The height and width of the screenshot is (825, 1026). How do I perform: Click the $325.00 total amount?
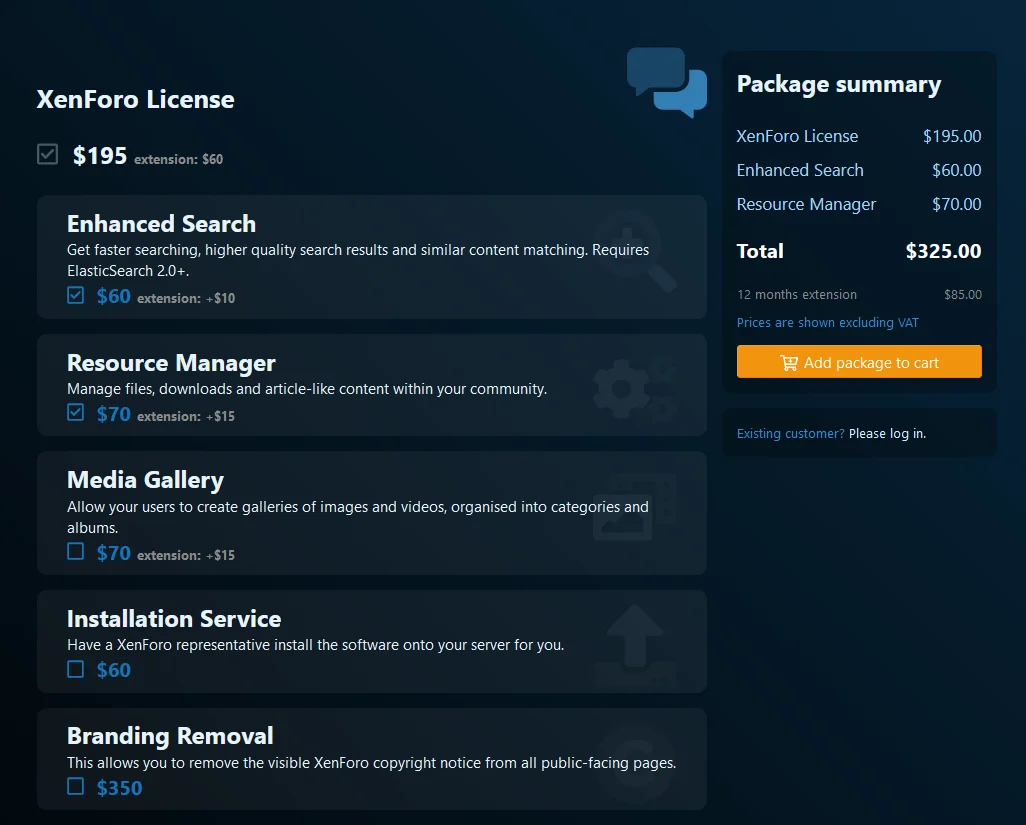(943, 251)
